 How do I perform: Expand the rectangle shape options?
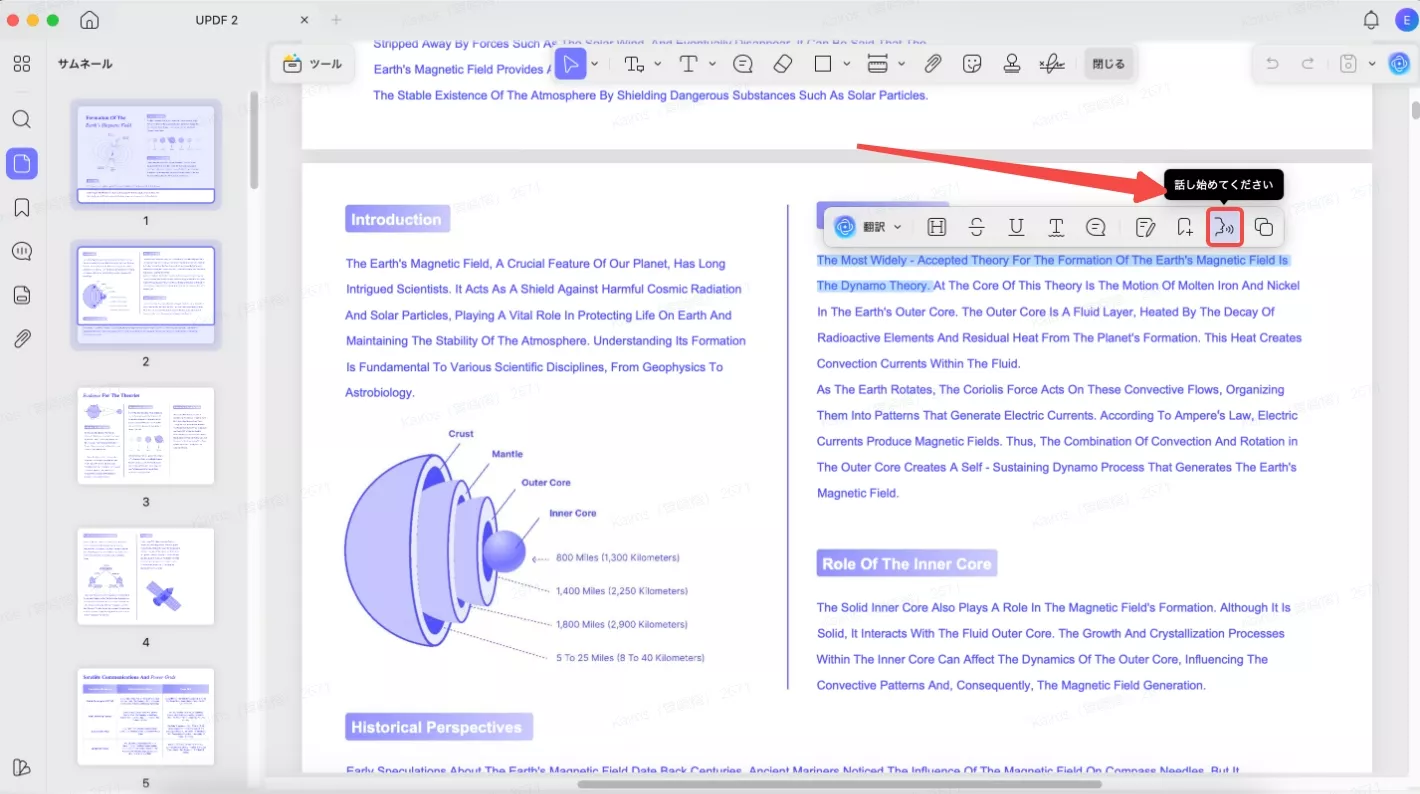tap(847, 64)
